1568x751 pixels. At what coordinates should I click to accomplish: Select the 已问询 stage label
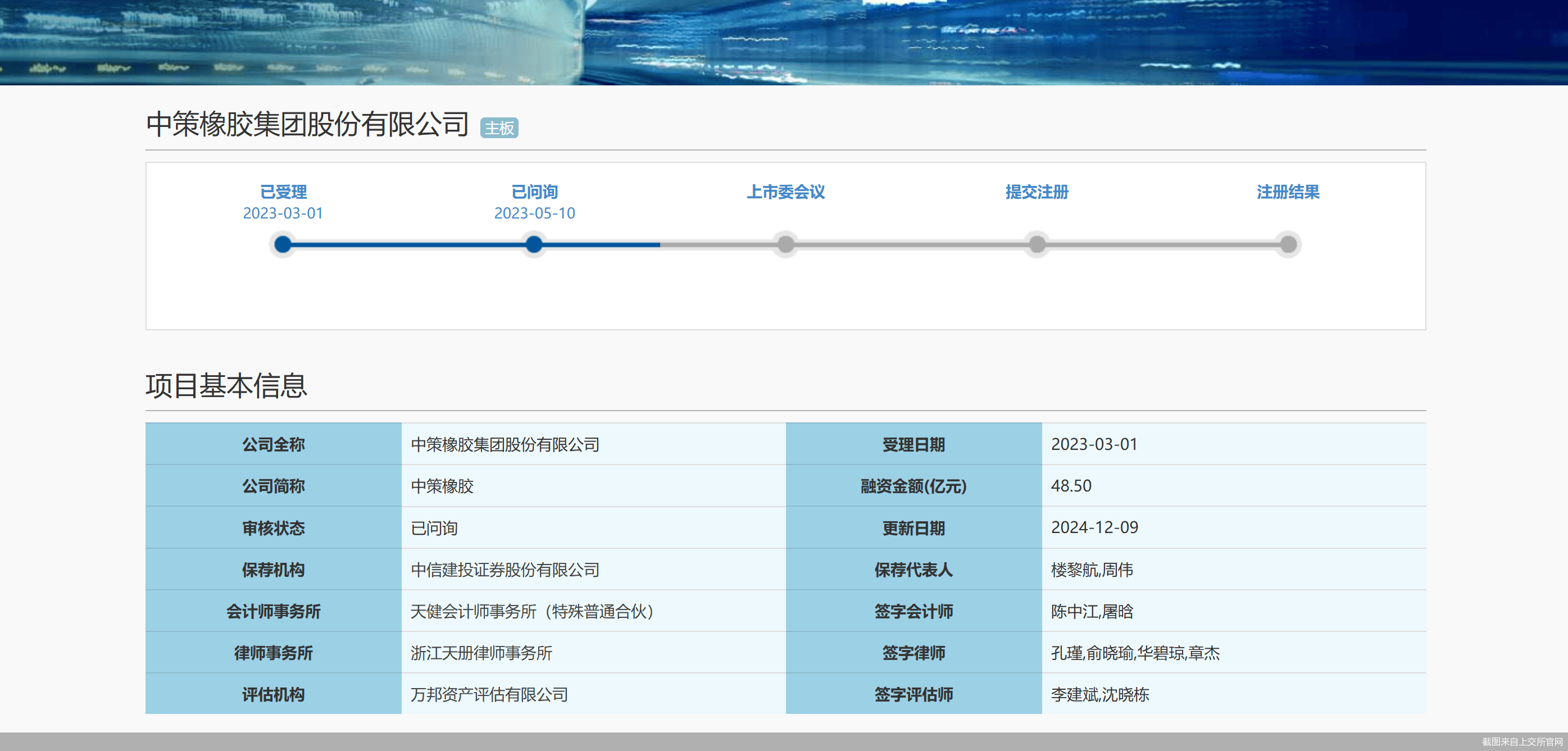(534, 192)
